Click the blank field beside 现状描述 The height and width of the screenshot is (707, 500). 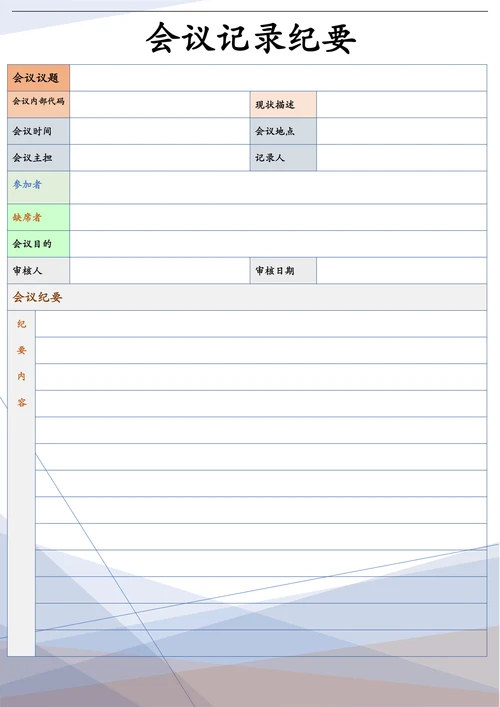pos(402,105)
